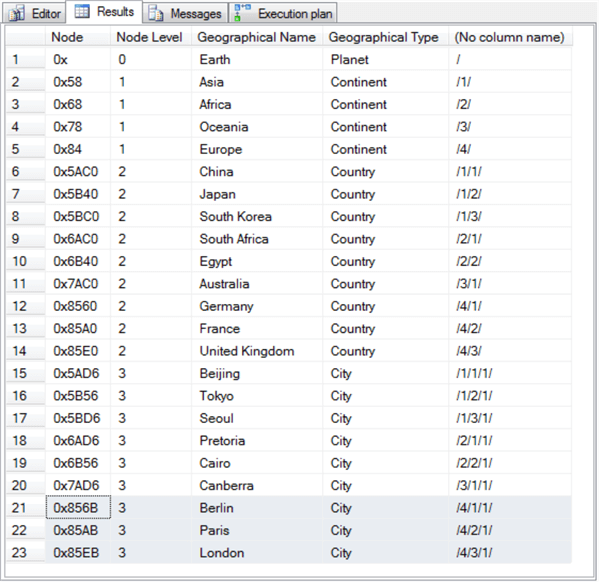Click the London cell

[x=257, y=553]
